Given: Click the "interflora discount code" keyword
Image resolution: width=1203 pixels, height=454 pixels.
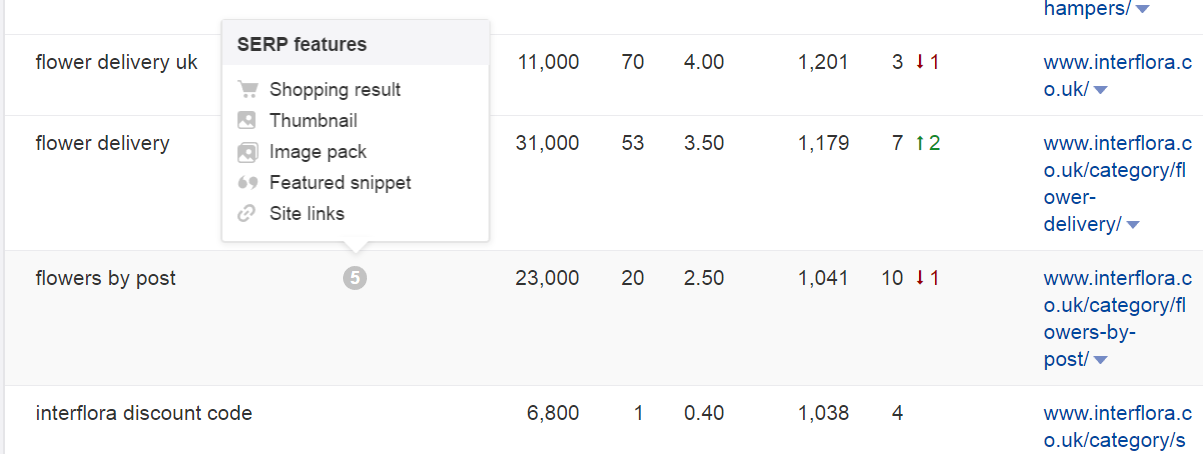Looking at the screenshot, I should pyautogui.click(x=143, y=413).
